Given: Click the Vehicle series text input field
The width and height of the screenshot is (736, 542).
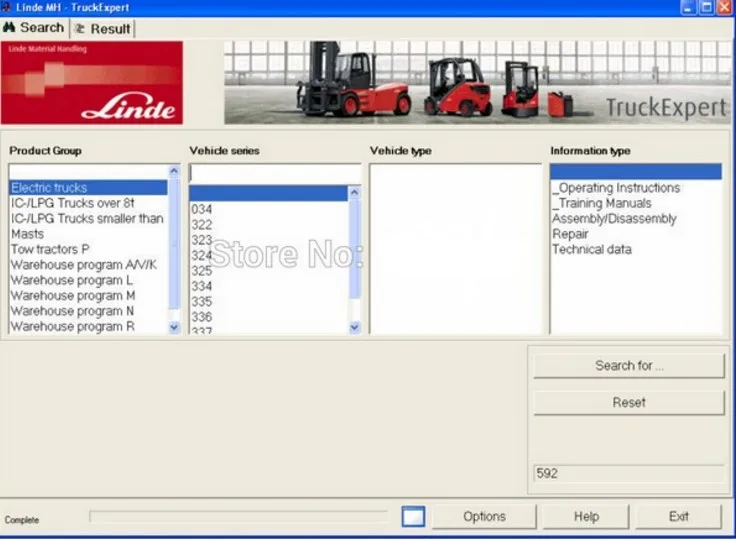Looking at the screenshot, I should [x=275, y=174].
